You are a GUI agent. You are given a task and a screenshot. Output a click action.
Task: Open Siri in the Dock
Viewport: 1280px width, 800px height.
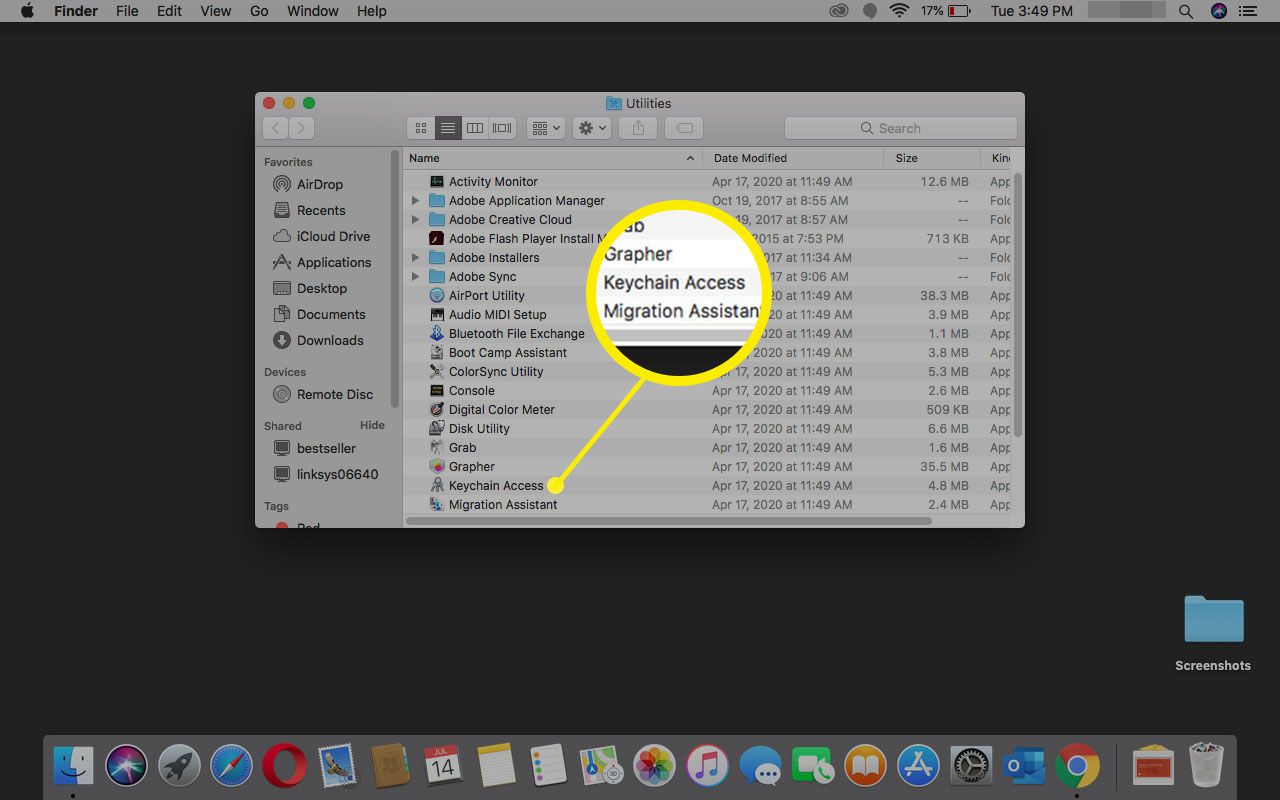[126, 767]
